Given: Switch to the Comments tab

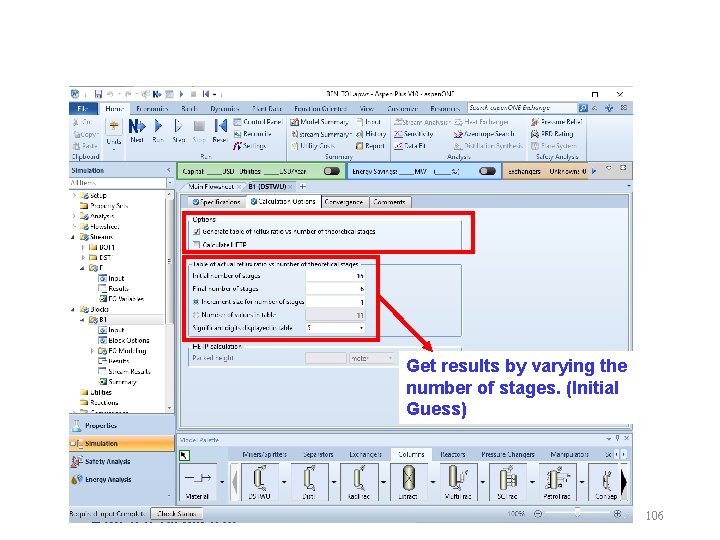Looking at the screenshot, I should 389,202.
